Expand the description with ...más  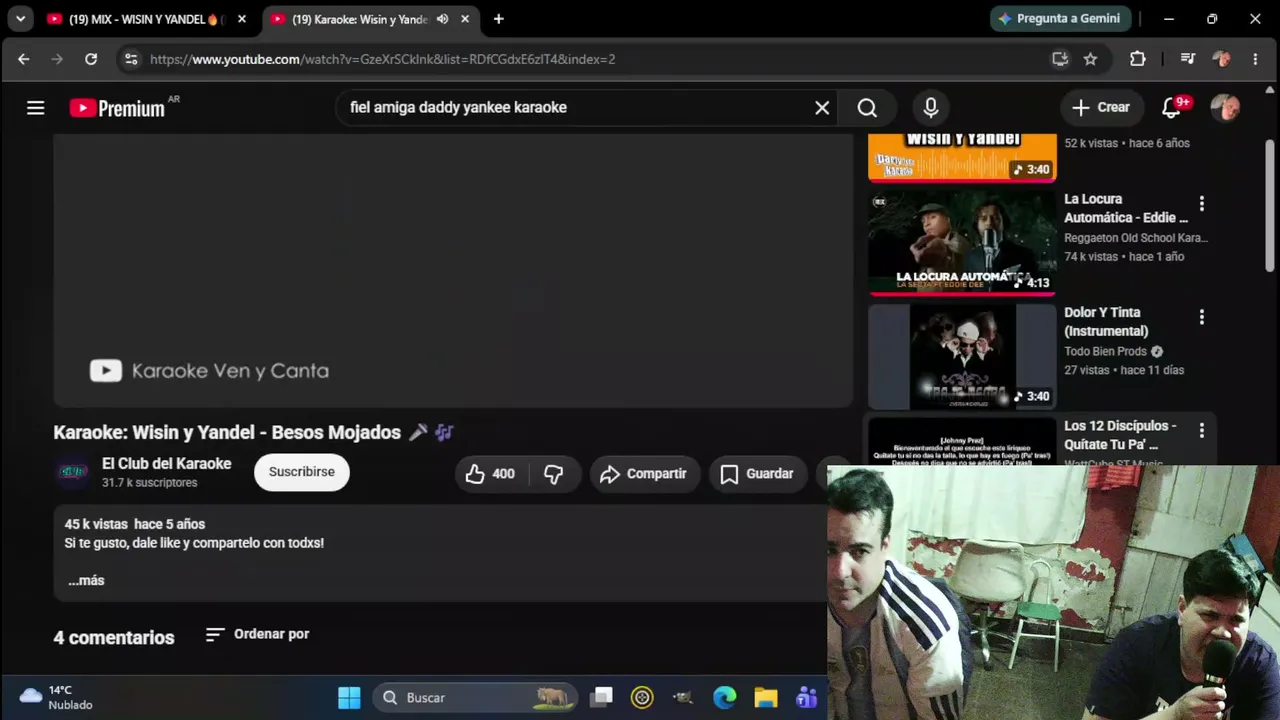(x=86, y=580)
